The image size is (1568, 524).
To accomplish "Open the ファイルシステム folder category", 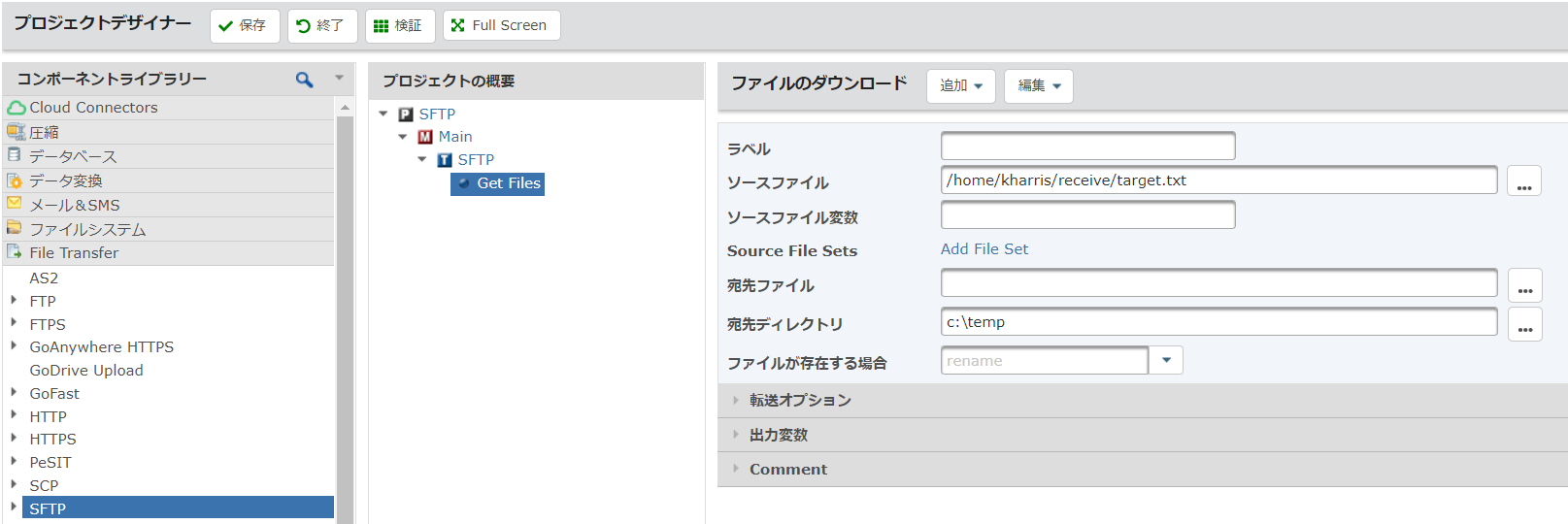I will pos(169,229).
